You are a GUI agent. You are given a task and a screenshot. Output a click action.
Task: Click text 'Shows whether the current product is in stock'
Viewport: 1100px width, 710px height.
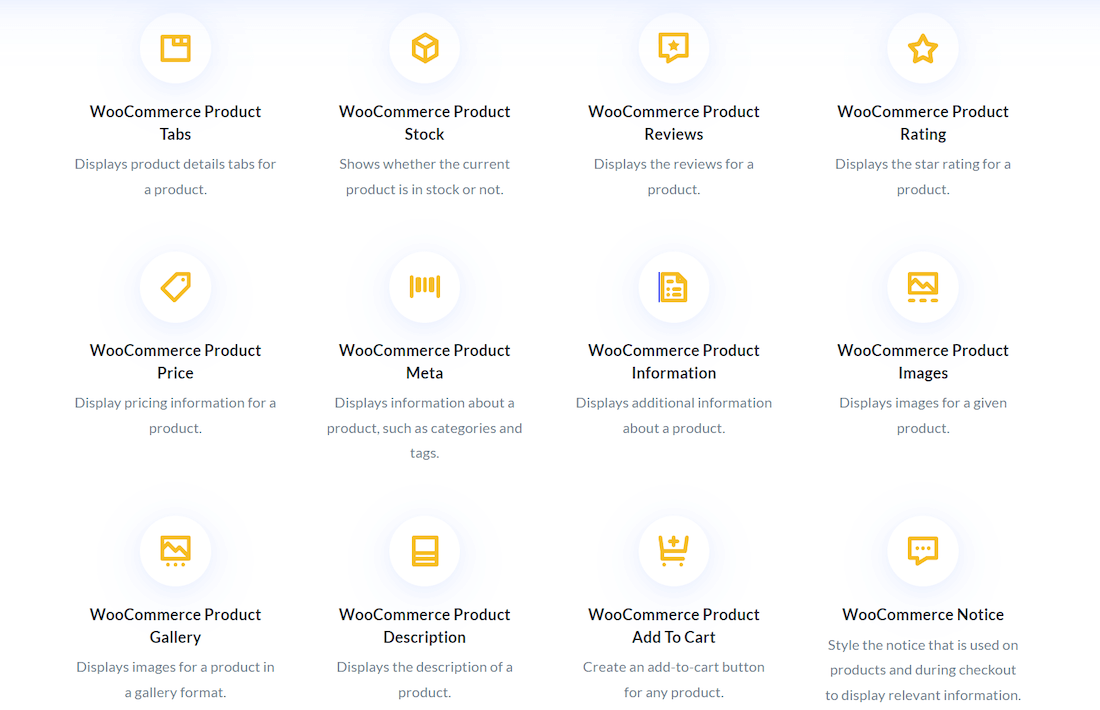tap(424, 177)
